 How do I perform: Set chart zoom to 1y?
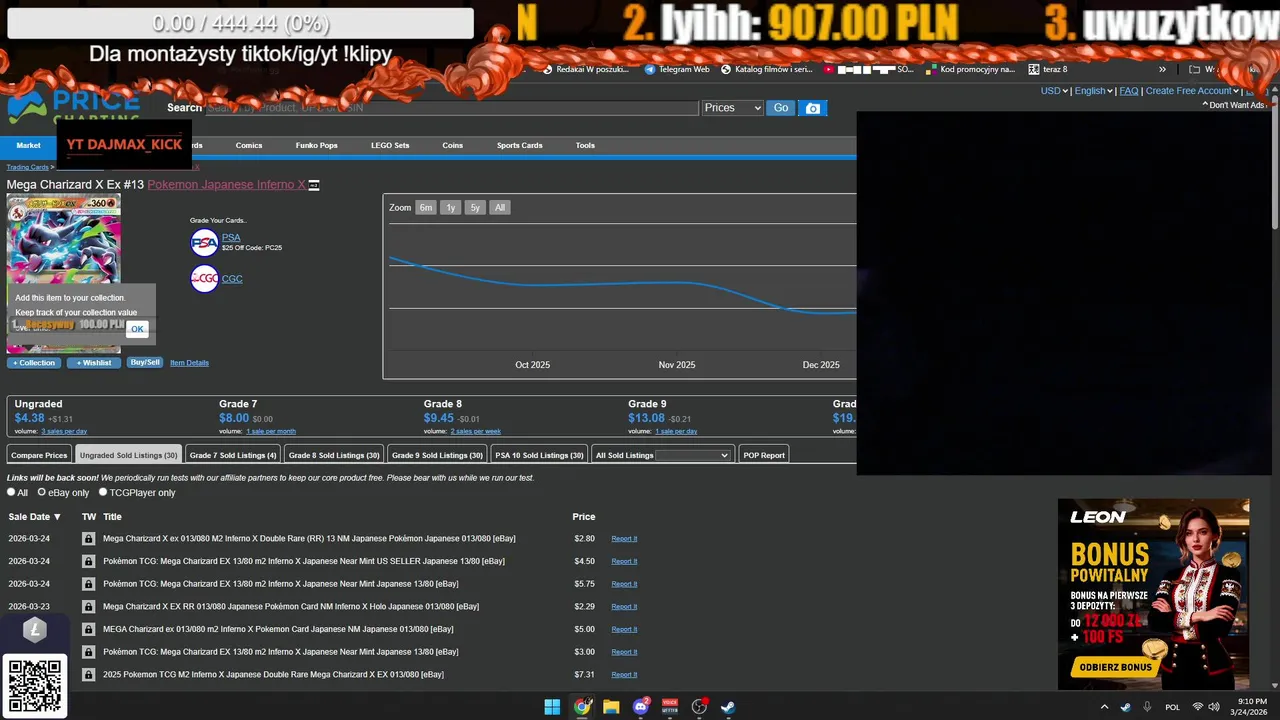(451, 208)
